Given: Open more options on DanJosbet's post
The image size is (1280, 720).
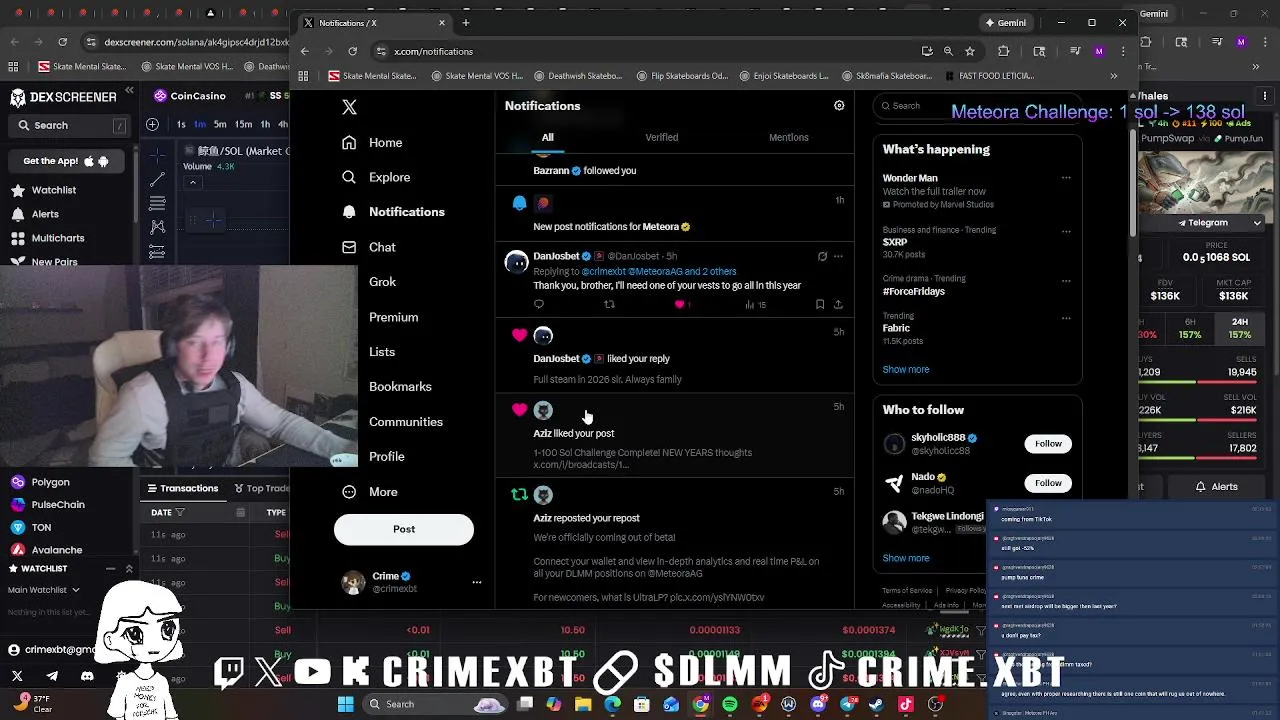Looking at the screenshot, I should point(838,256).
